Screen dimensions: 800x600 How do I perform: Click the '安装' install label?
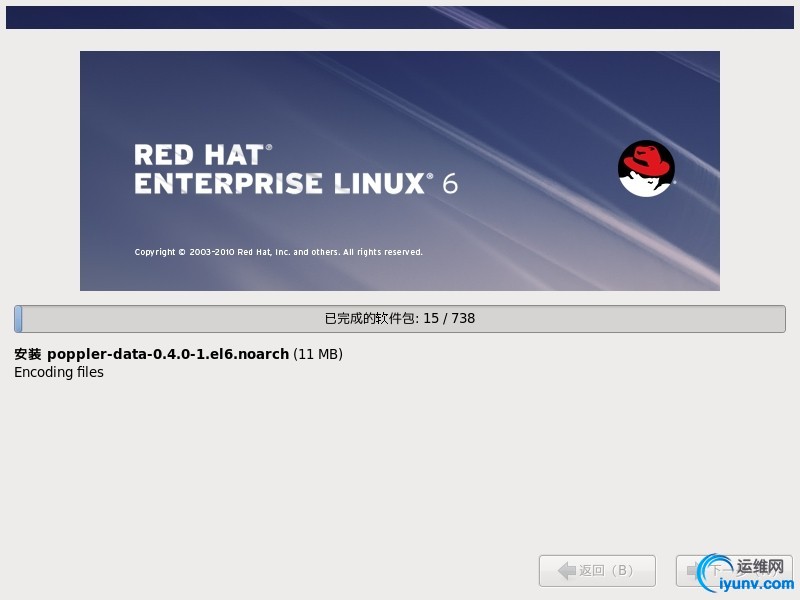(28, 354)
